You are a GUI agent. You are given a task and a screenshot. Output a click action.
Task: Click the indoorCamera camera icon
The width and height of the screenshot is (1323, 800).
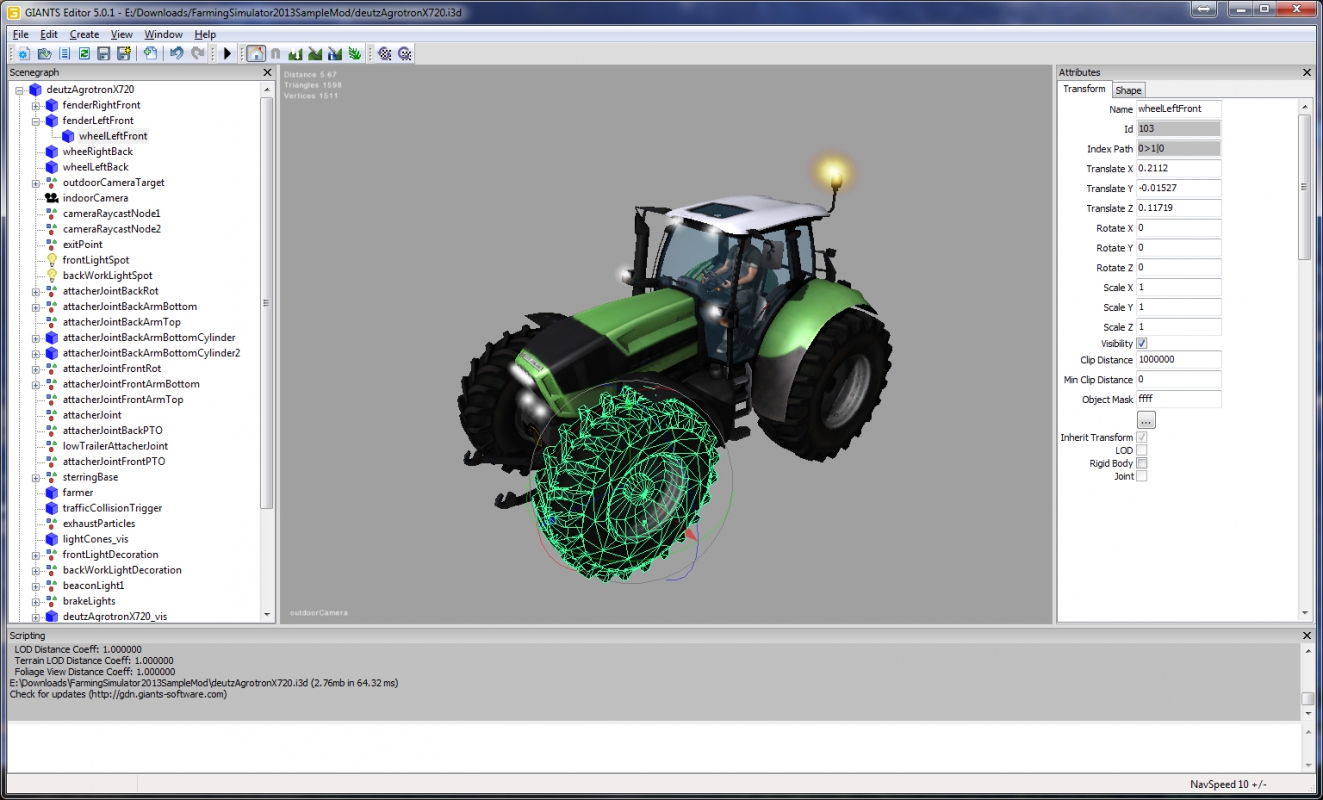[x=51, y=198]
